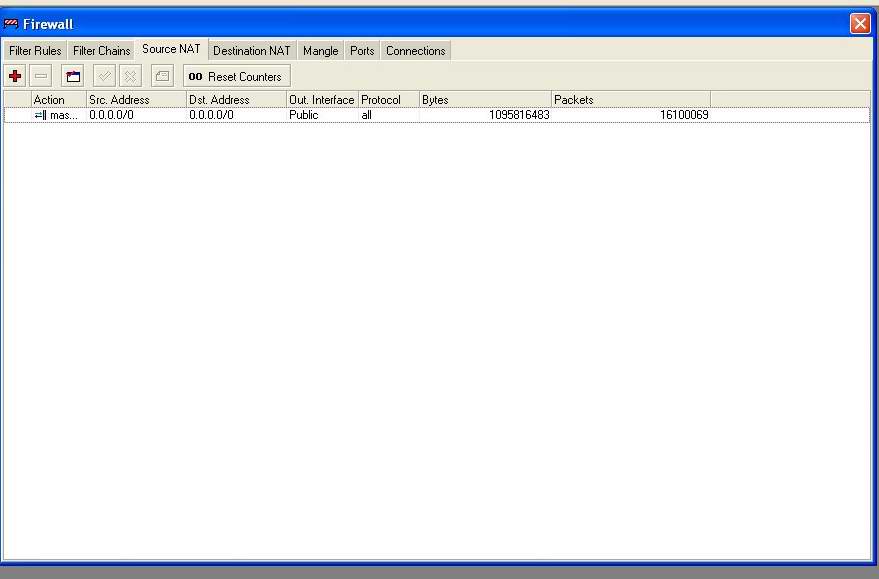This screenshot has height=579, width=879.
Task: Click the masquerade action icon in row
Action: [40, 115]
